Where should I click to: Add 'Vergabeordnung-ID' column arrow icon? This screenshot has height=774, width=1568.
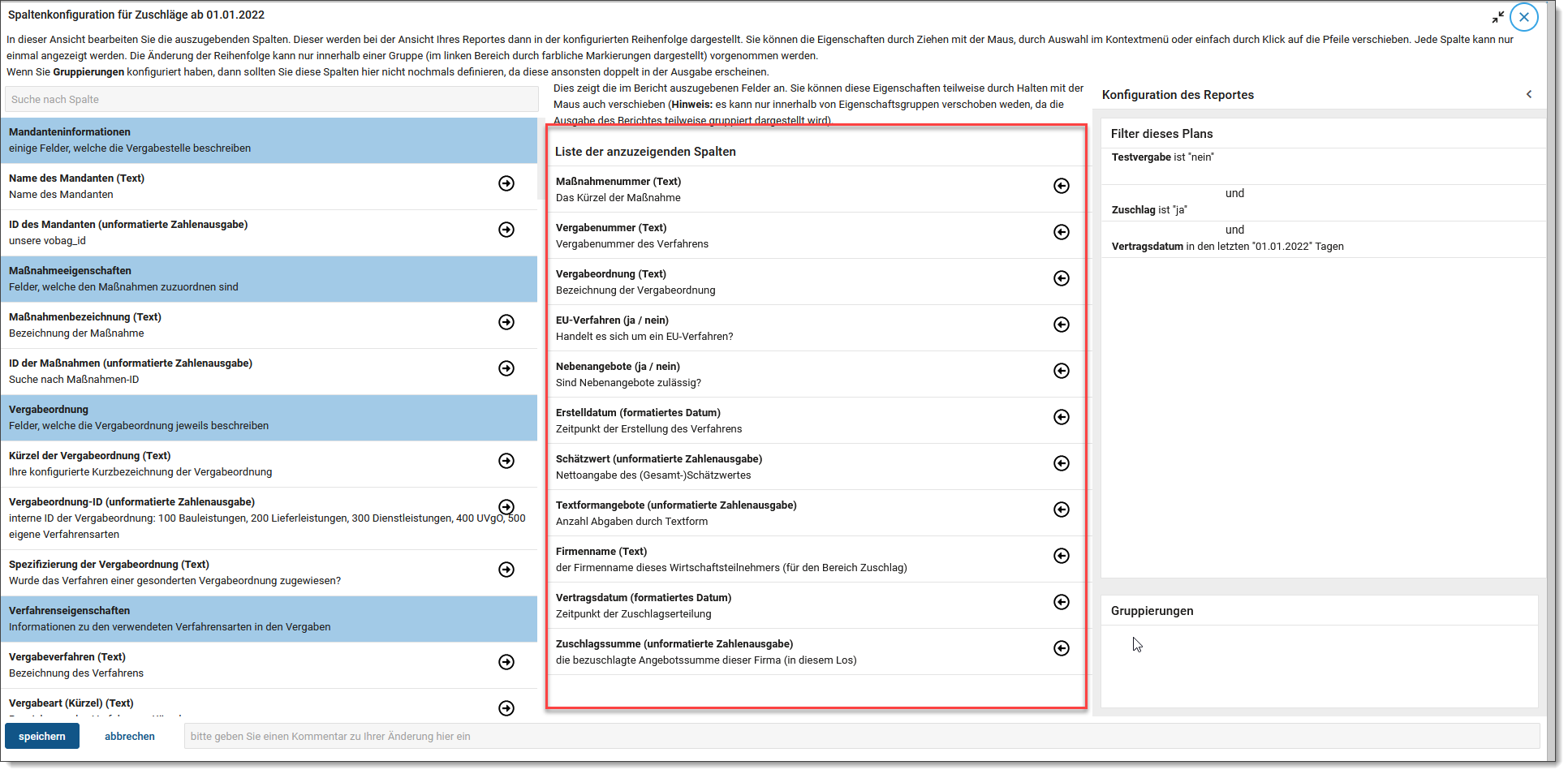[x=506, y=507]
